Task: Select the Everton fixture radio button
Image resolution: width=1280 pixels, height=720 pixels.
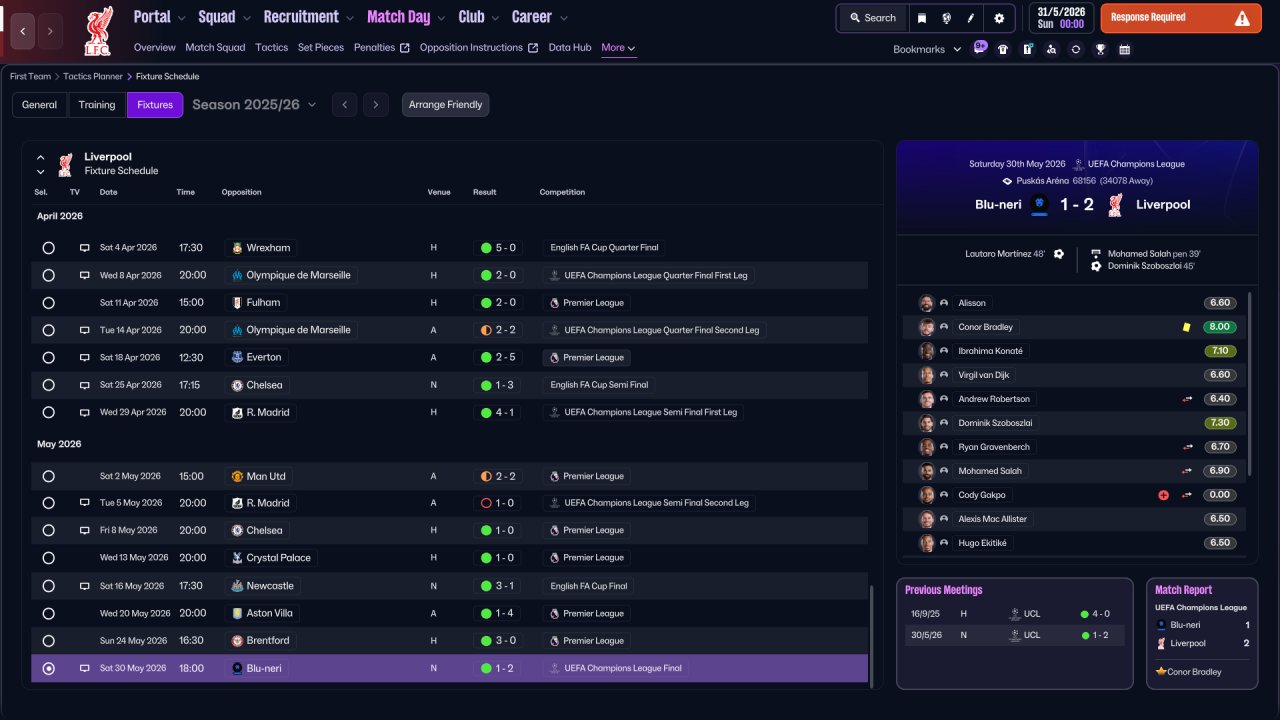Action: click(x=48, y=357)
